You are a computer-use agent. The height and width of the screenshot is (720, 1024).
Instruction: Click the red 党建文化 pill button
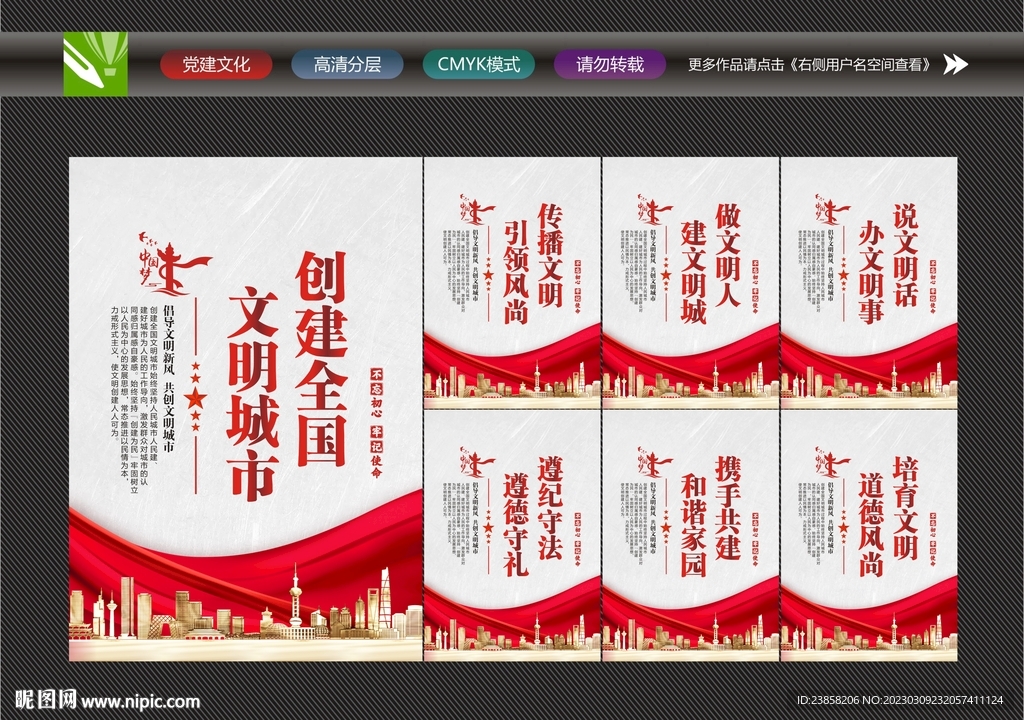pos(216,65)
